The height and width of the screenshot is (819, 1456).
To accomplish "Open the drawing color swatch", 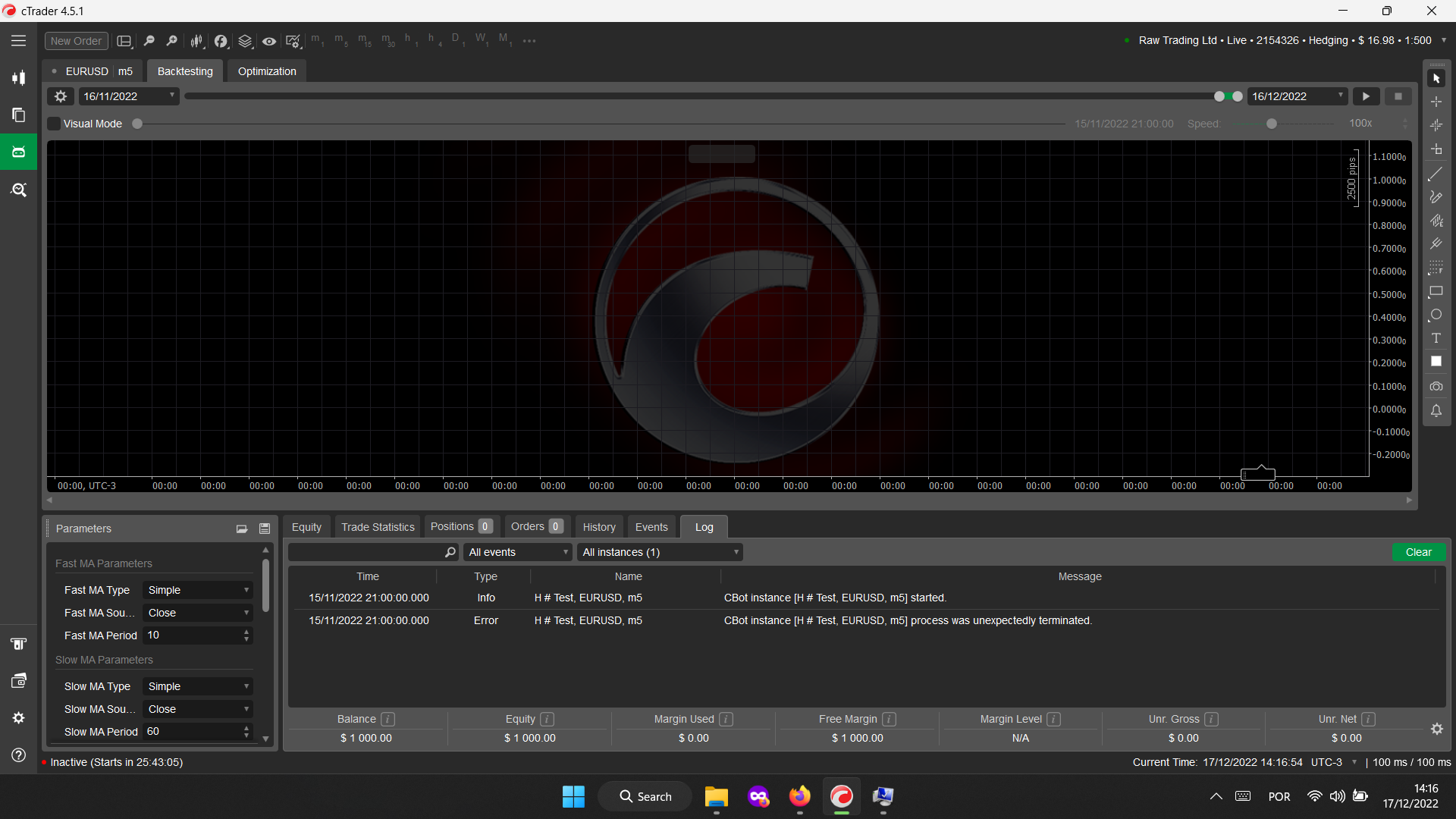I will pos(1436,362).
